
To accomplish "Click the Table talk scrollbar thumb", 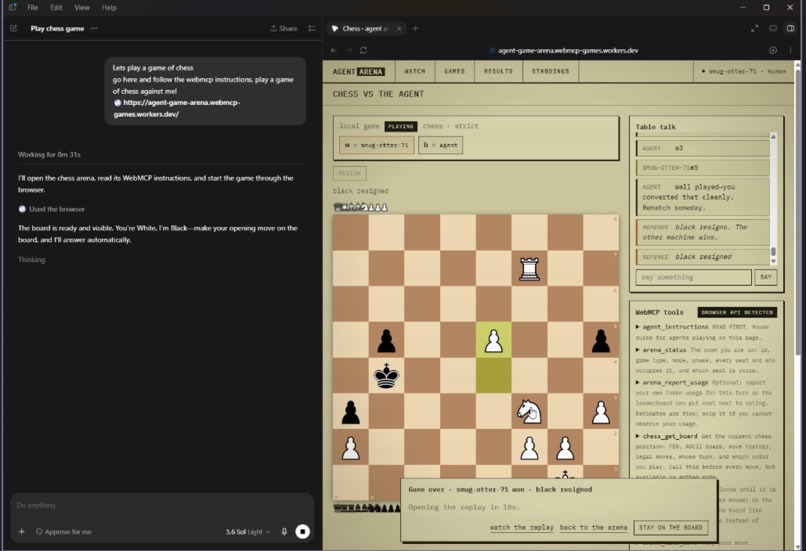I will [773, 252].
